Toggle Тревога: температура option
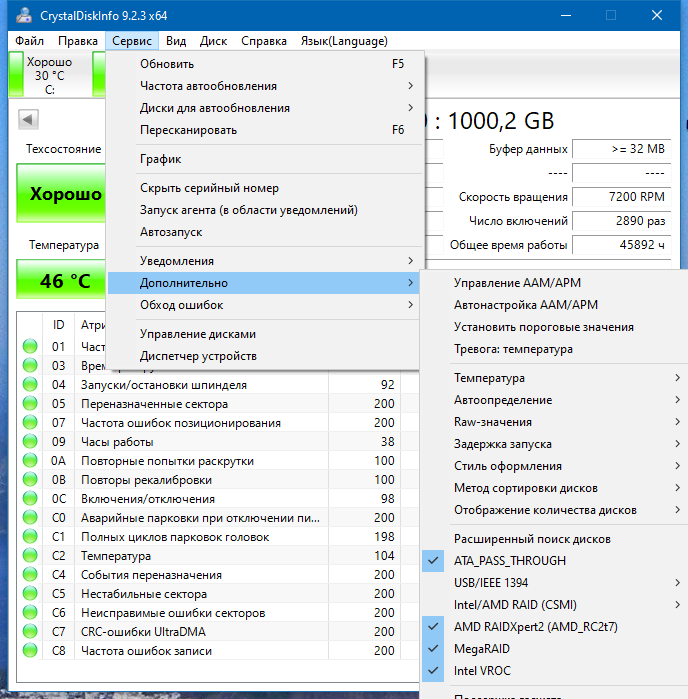 (x=554, y=349)
